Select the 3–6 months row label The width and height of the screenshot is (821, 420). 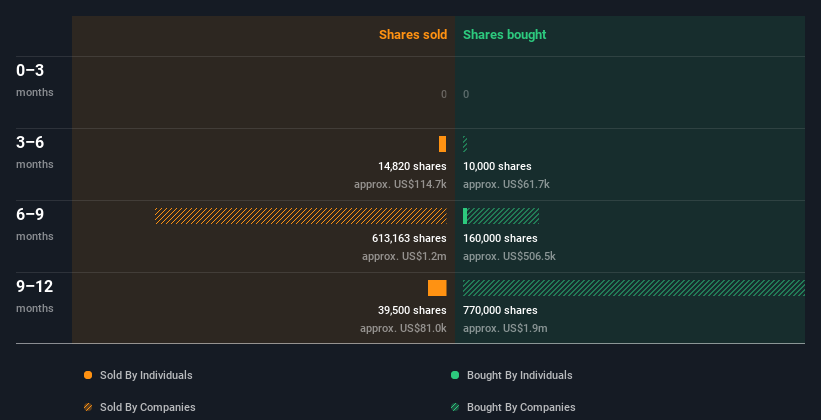[x=35, y=152]
